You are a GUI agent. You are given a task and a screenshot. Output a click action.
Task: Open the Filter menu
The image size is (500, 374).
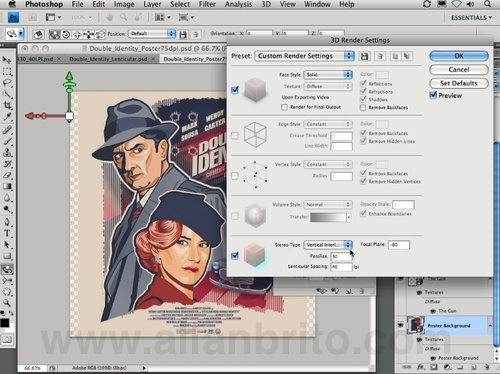coord(207,4)
